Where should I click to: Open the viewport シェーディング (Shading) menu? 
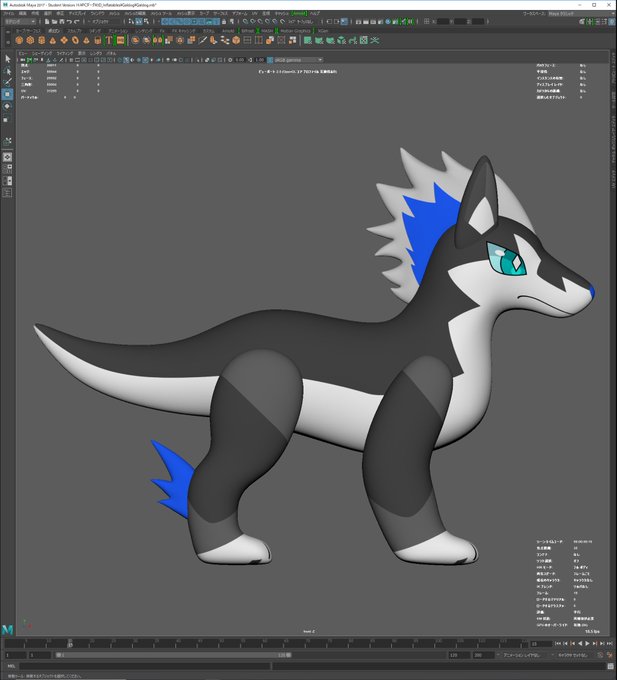click(x=42, y=53)
